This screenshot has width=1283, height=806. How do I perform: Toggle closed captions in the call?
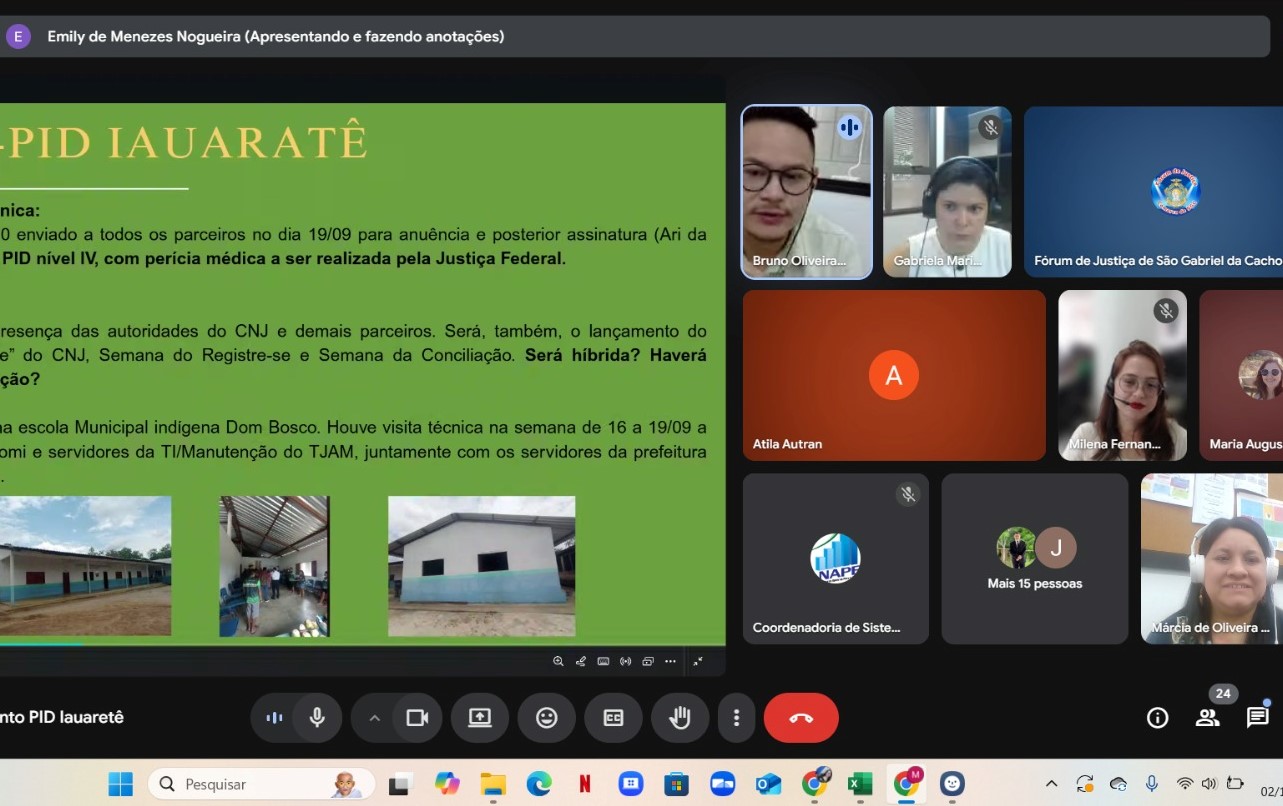tap(613, 718)
